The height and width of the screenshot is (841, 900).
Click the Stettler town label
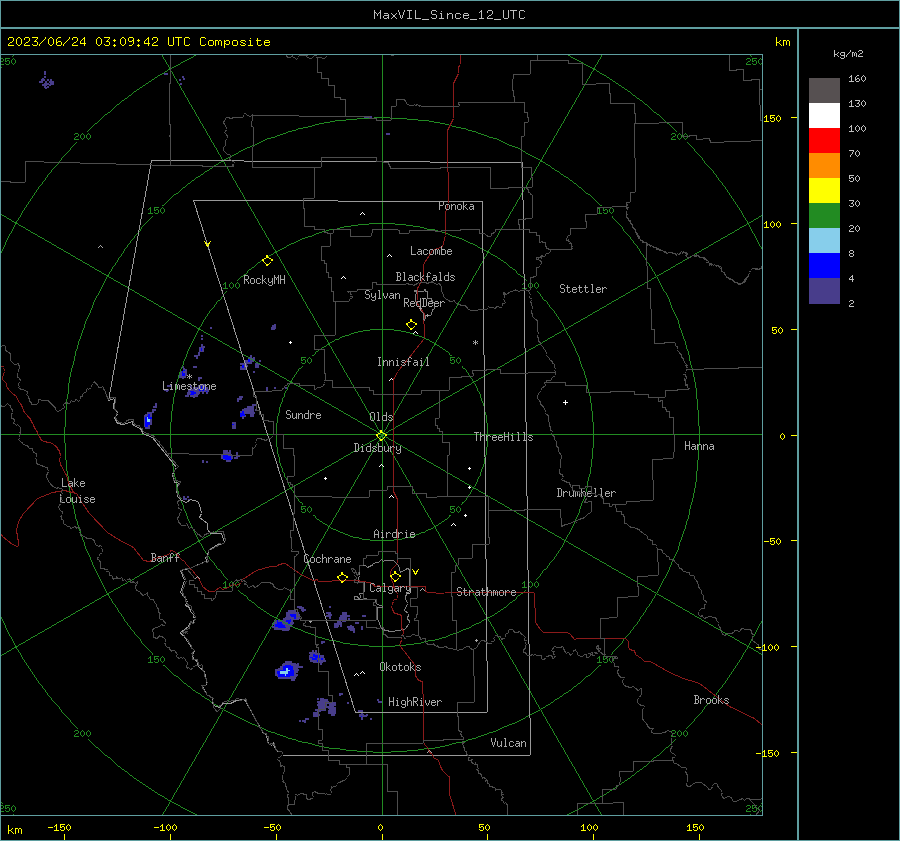tap(583, 289)
